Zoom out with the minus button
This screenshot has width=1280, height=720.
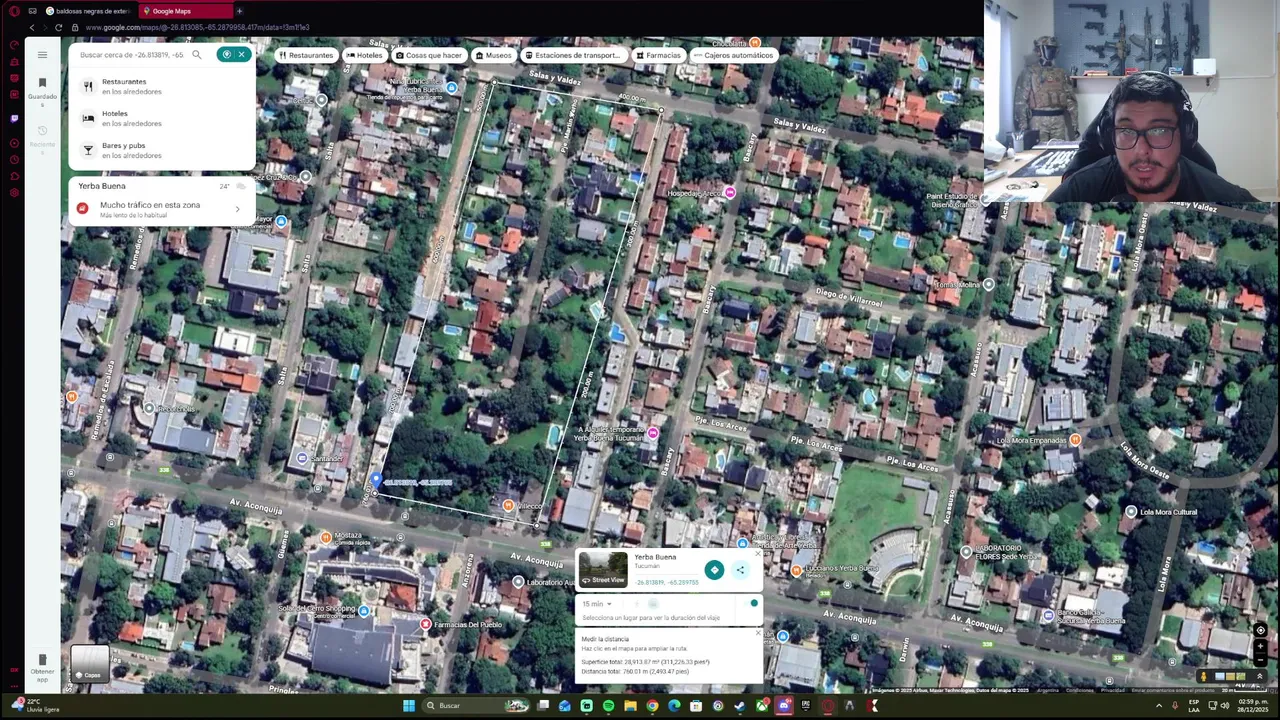(x=1260, y=661)
